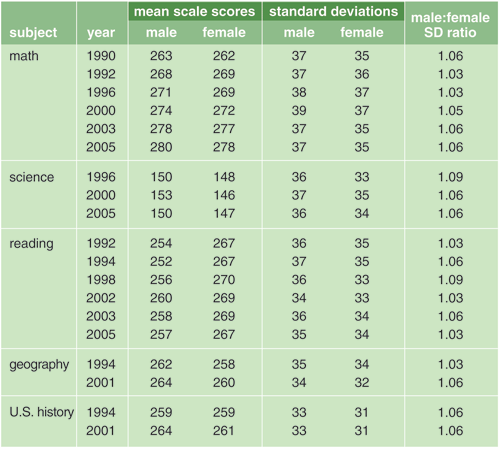Select science 2000 female mean 146

point(224,195)
